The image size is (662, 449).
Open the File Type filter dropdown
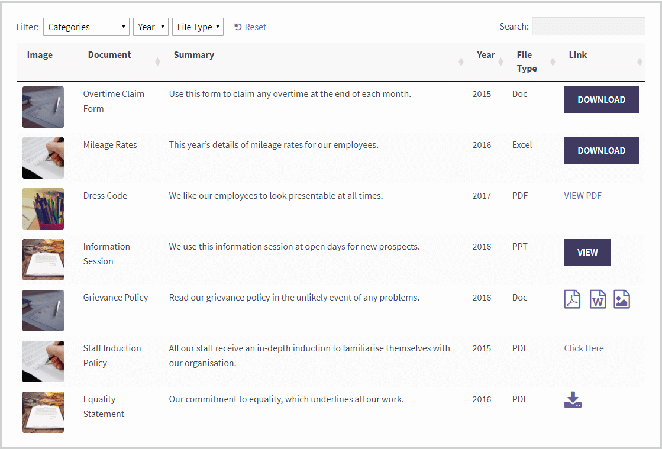pos(198,27)
